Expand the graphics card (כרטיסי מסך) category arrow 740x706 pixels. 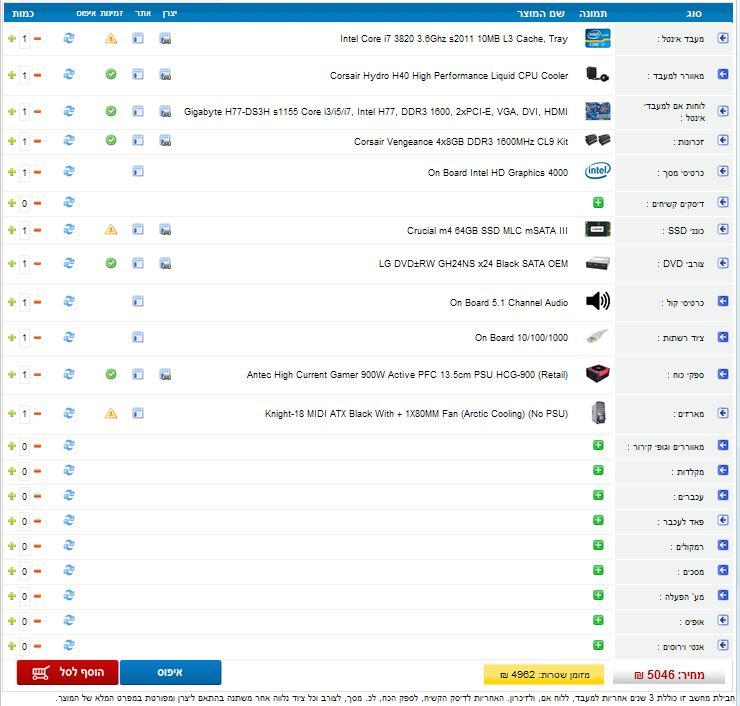[723, 171]
